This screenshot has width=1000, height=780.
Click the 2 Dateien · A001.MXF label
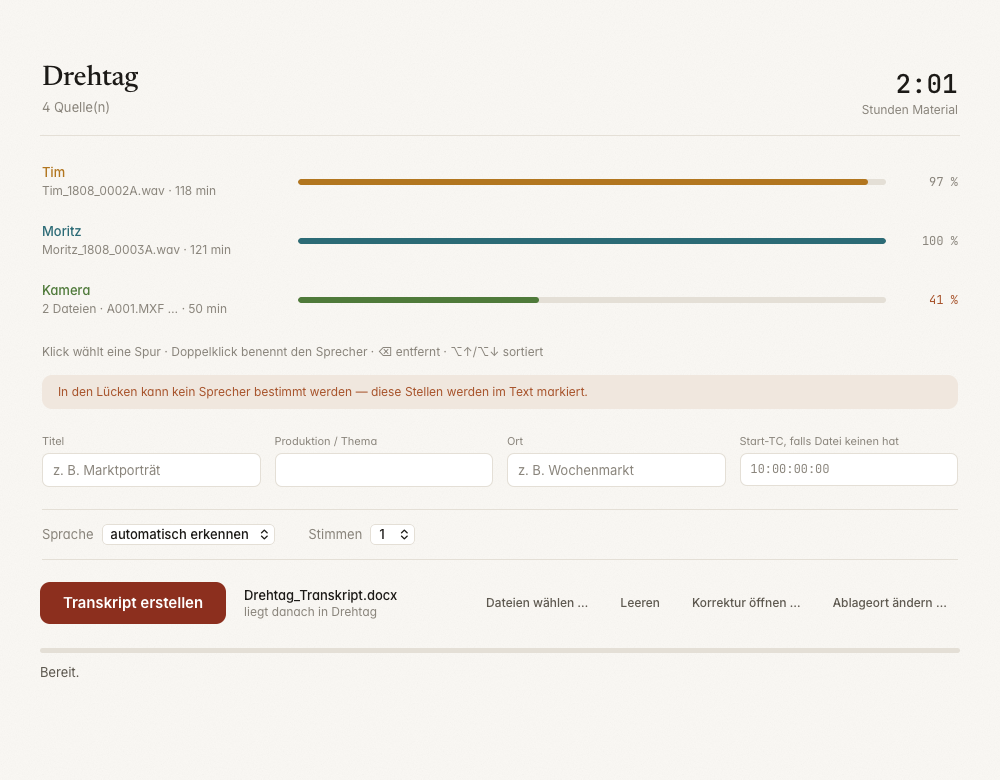[x=135, y=309]
